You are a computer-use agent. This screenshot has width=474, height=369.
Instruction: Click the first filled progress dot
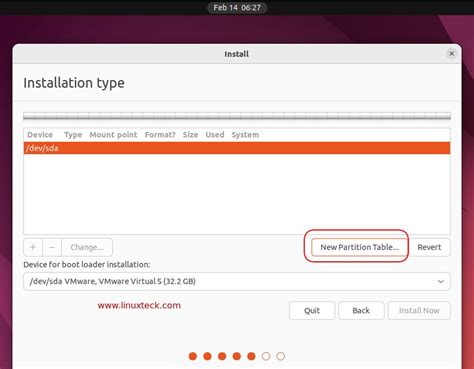[193, 356]
